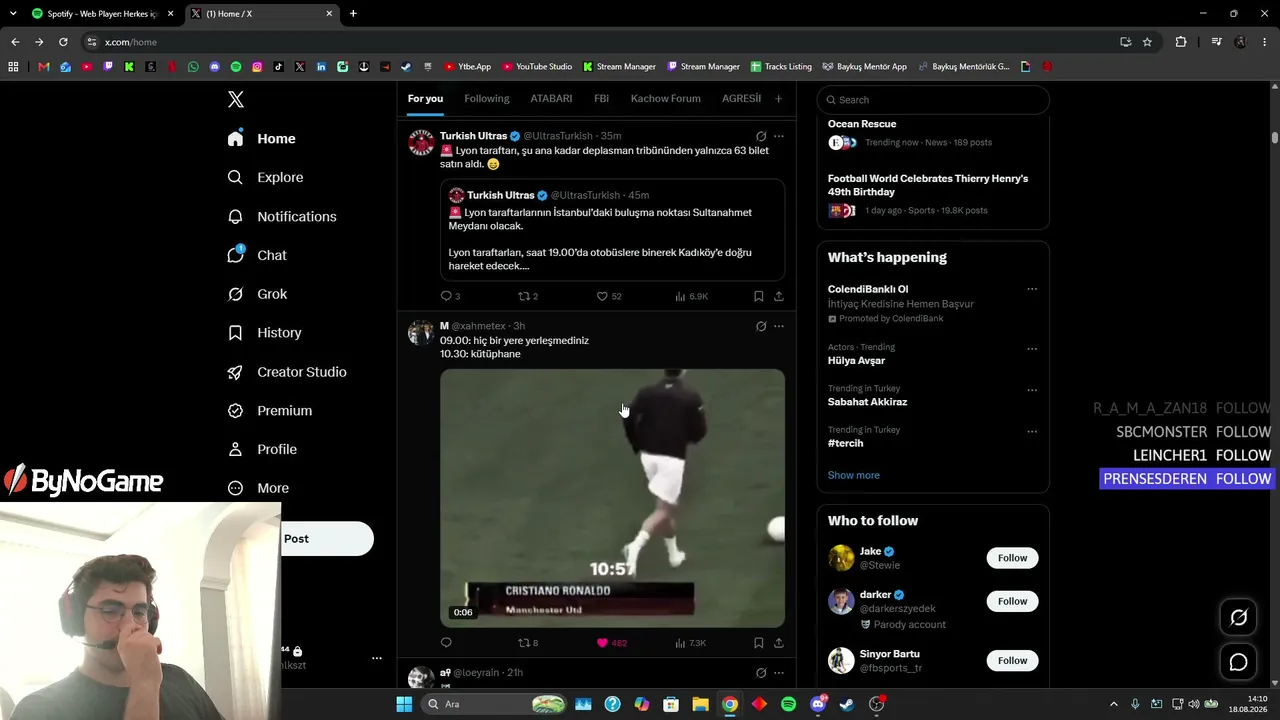1280x720 pixels.
Task: Expand the More menu in sidebar
Action: pos(258,488)
